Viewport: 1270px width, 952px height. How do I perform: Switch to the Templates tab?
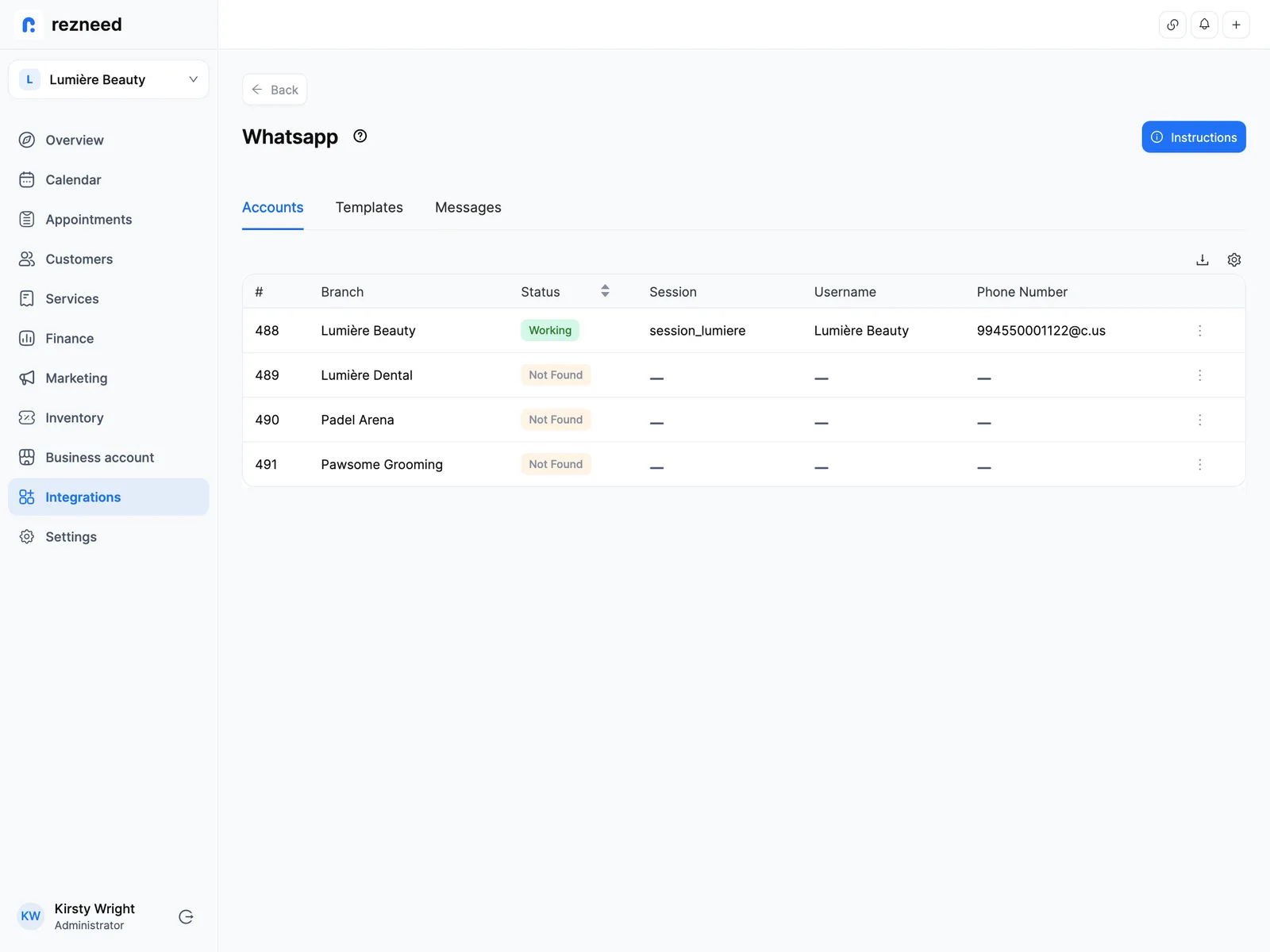tap(369, 208)
